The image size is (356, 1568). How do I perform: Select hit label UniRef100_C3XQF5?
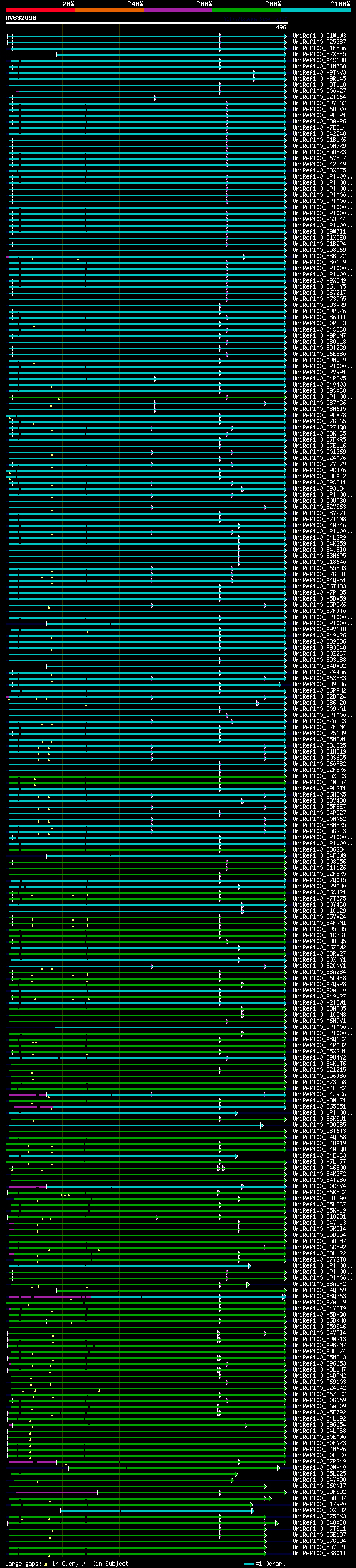[319, 170]
